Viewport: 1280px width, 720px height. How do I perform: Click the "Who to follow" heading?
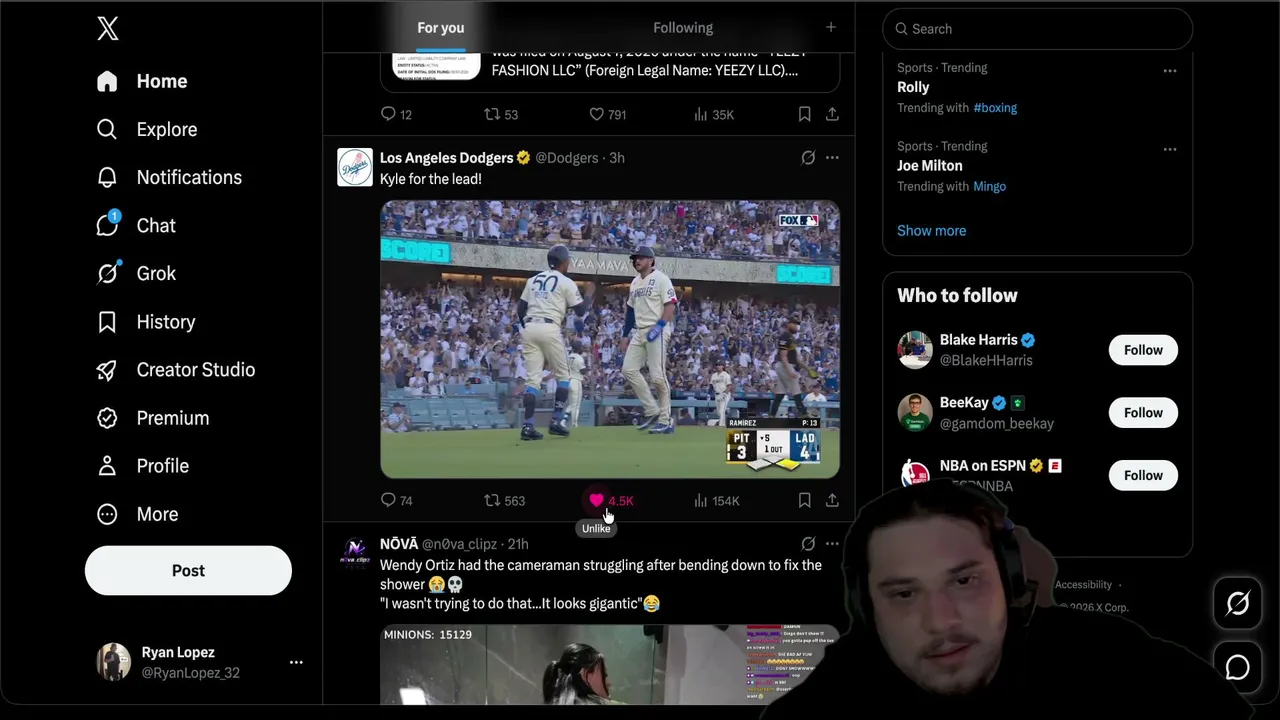coord(957,295)
